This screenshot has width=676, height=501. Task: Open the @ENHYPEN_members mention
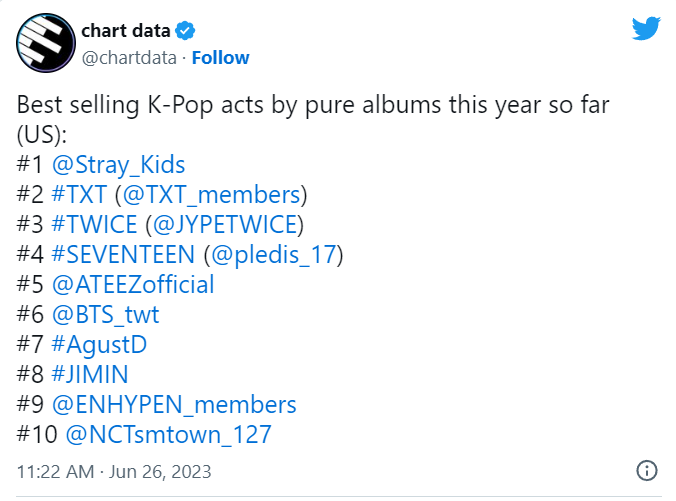point(174,405)
